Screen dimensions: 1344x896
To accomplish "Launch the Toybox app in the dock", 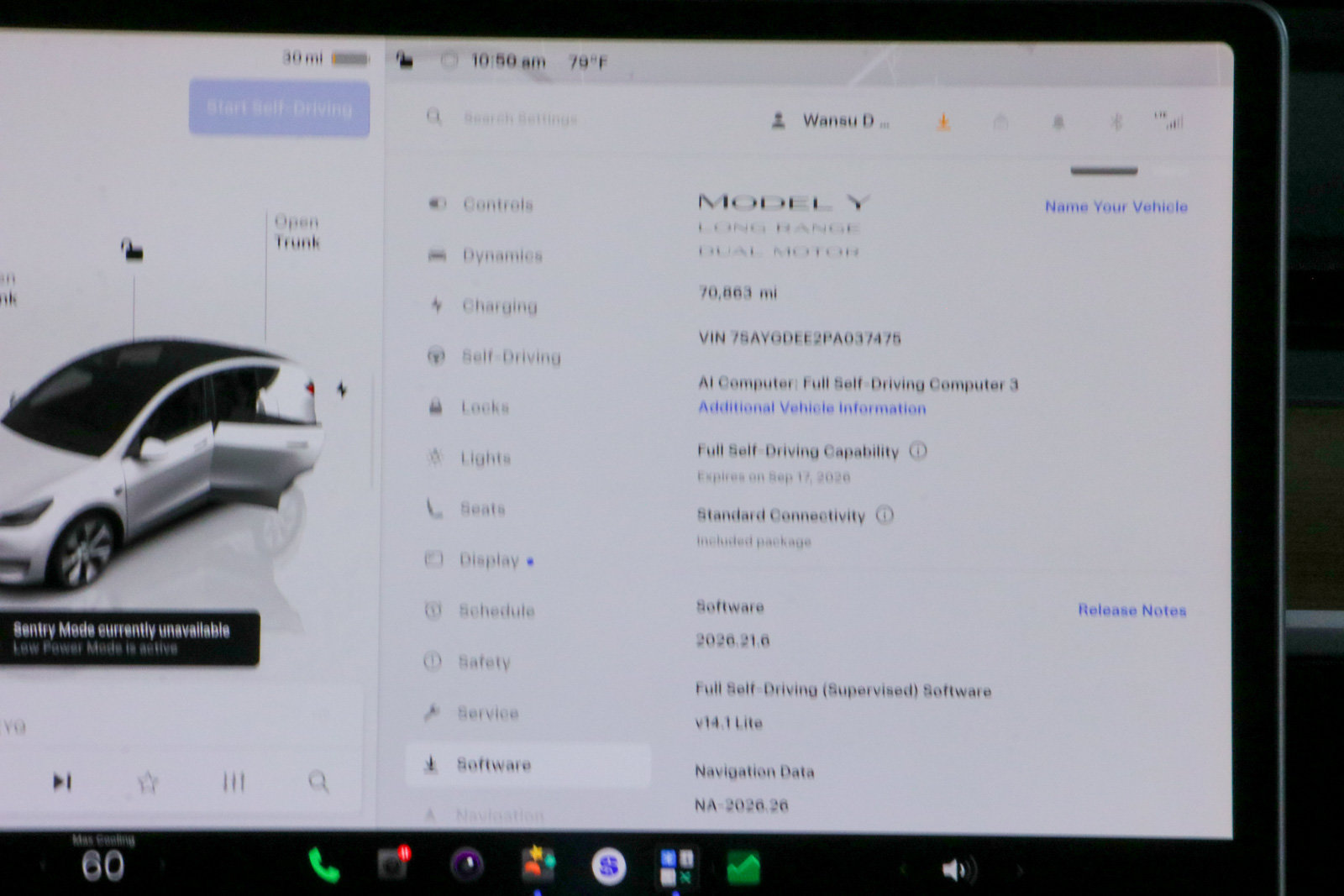I will 538,865.
